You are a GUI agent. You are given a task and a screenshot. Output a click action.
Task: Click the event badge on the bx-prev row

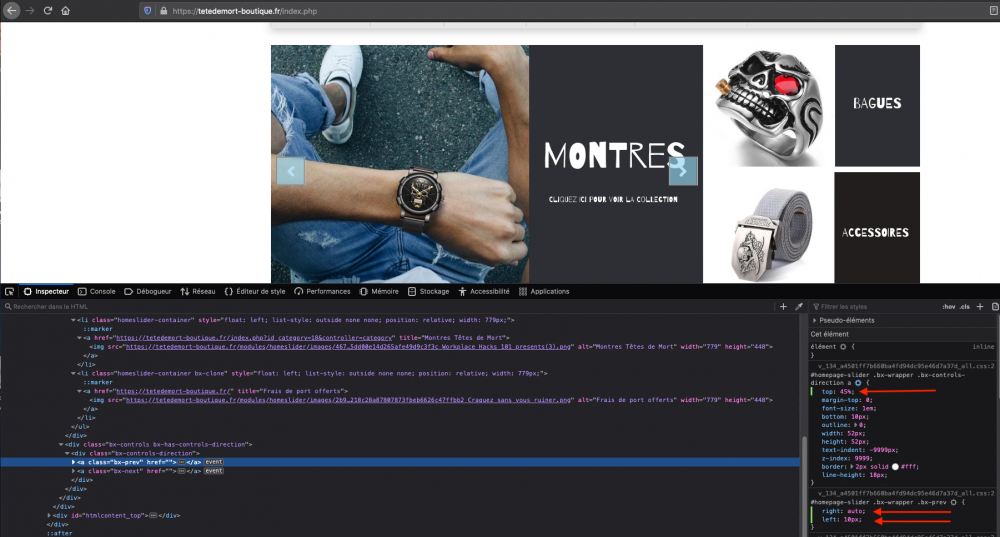tap(214, 462)
